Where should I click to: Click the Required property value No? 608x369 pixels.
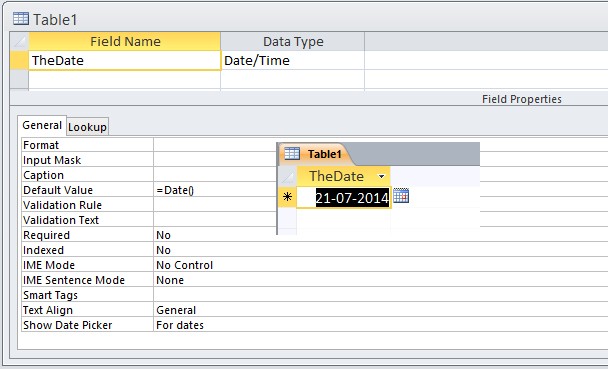point(163,235)
